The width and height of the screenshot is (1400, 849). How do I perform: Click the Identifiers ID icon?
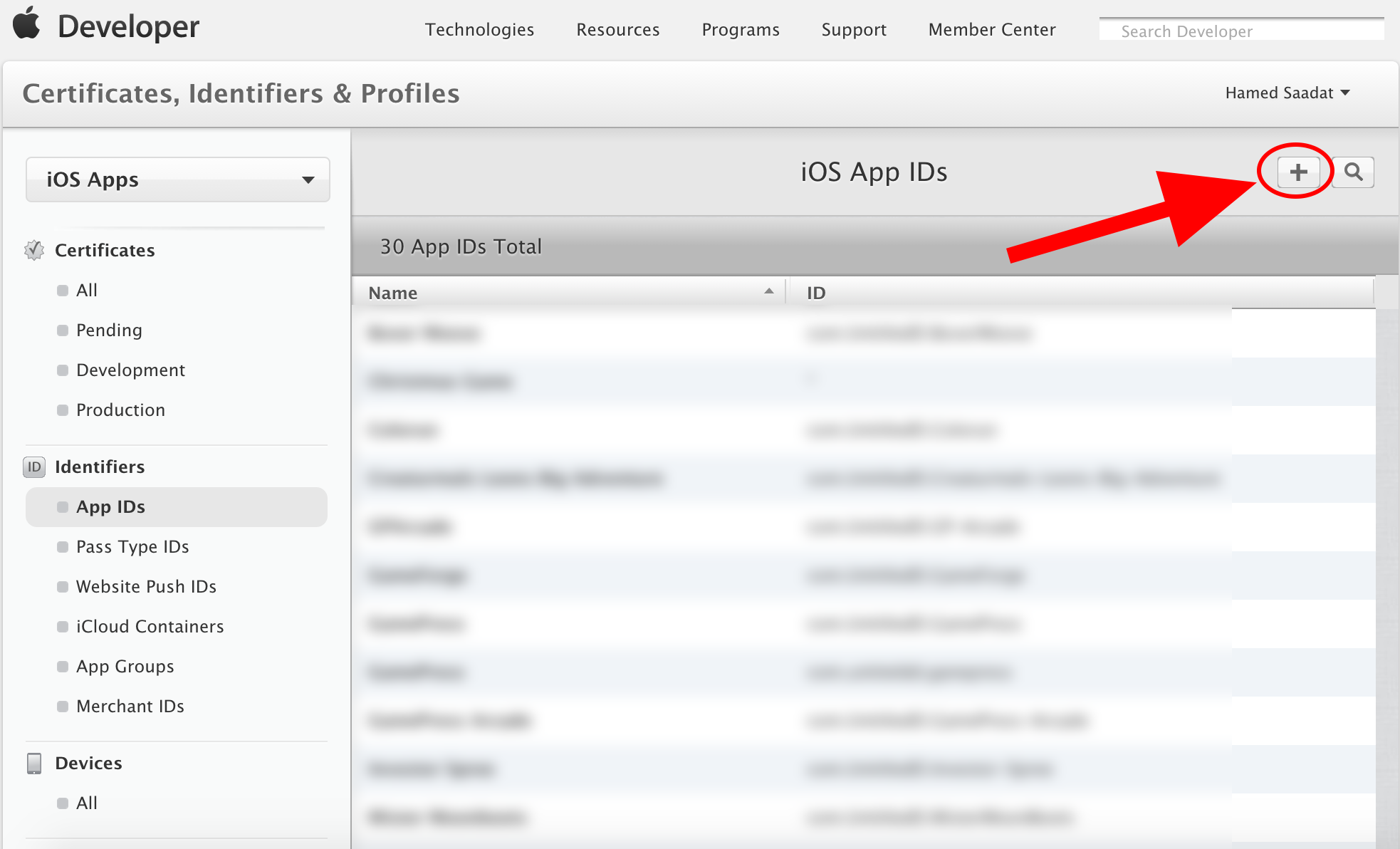(34, 467)
